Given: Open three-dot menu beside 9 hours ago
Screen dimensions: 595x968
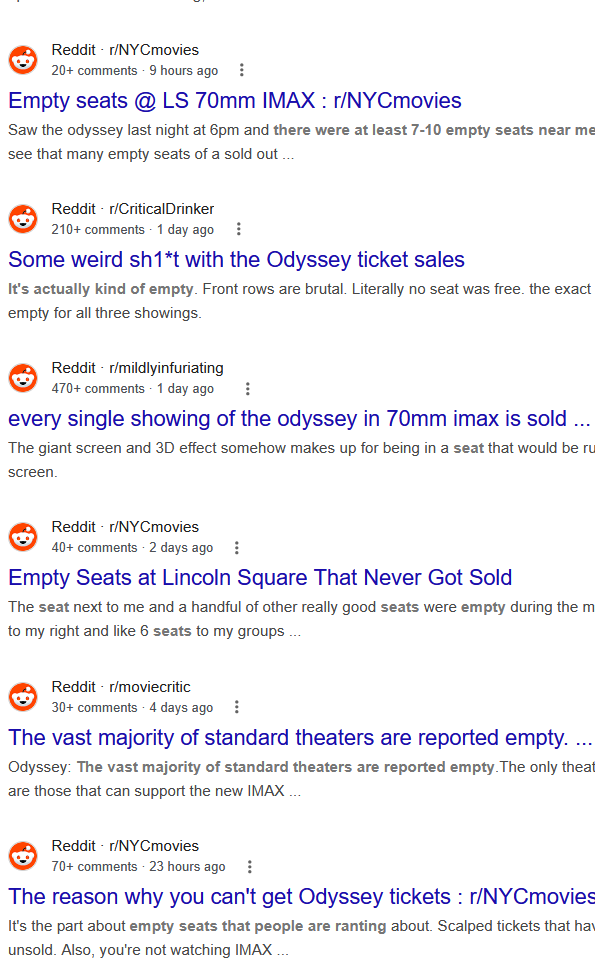Looking at the screenshot, I should 241,70.
